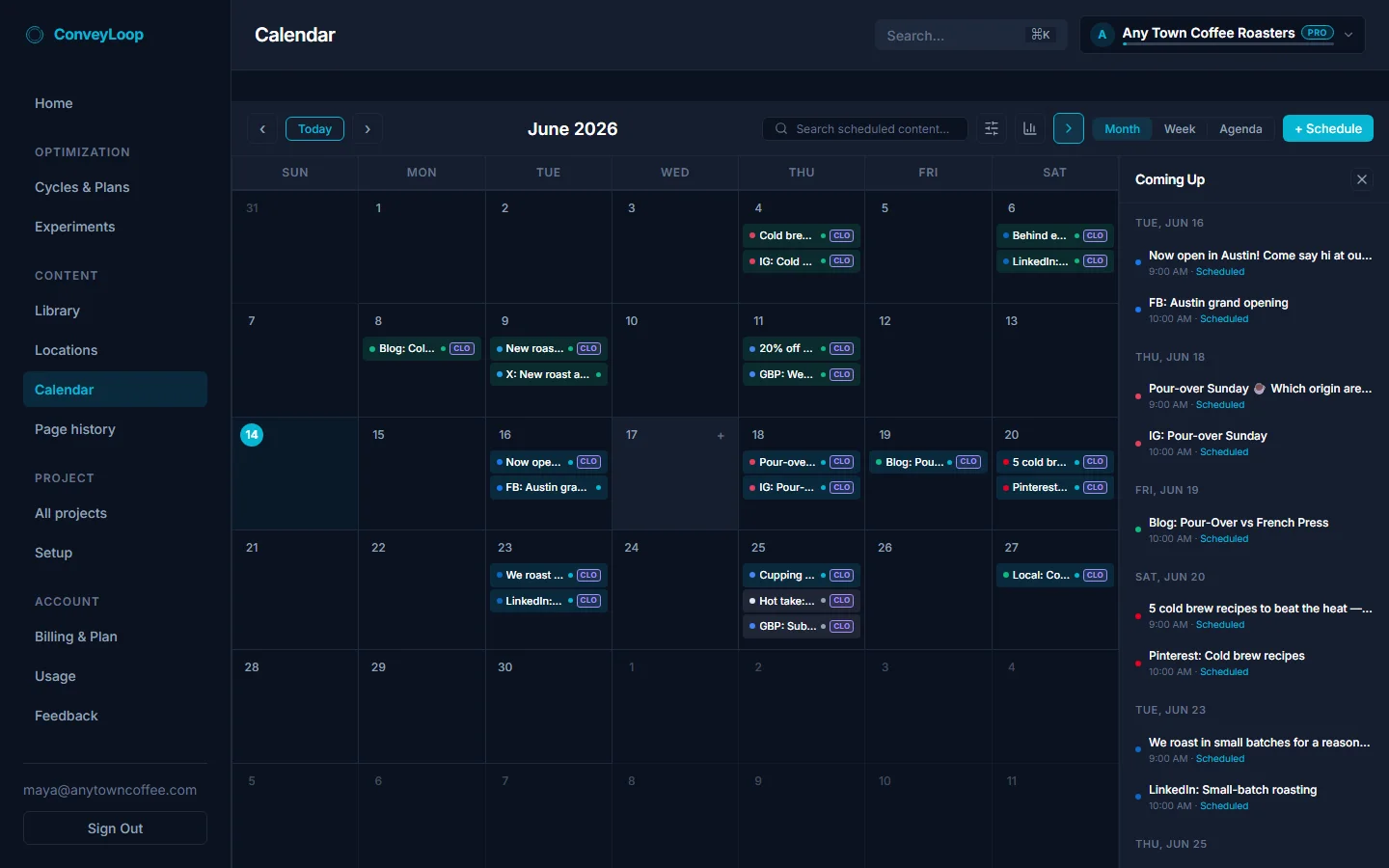The image size is (1389, 868).
Task: Click the plus icon on June 17
Action: 721,436
